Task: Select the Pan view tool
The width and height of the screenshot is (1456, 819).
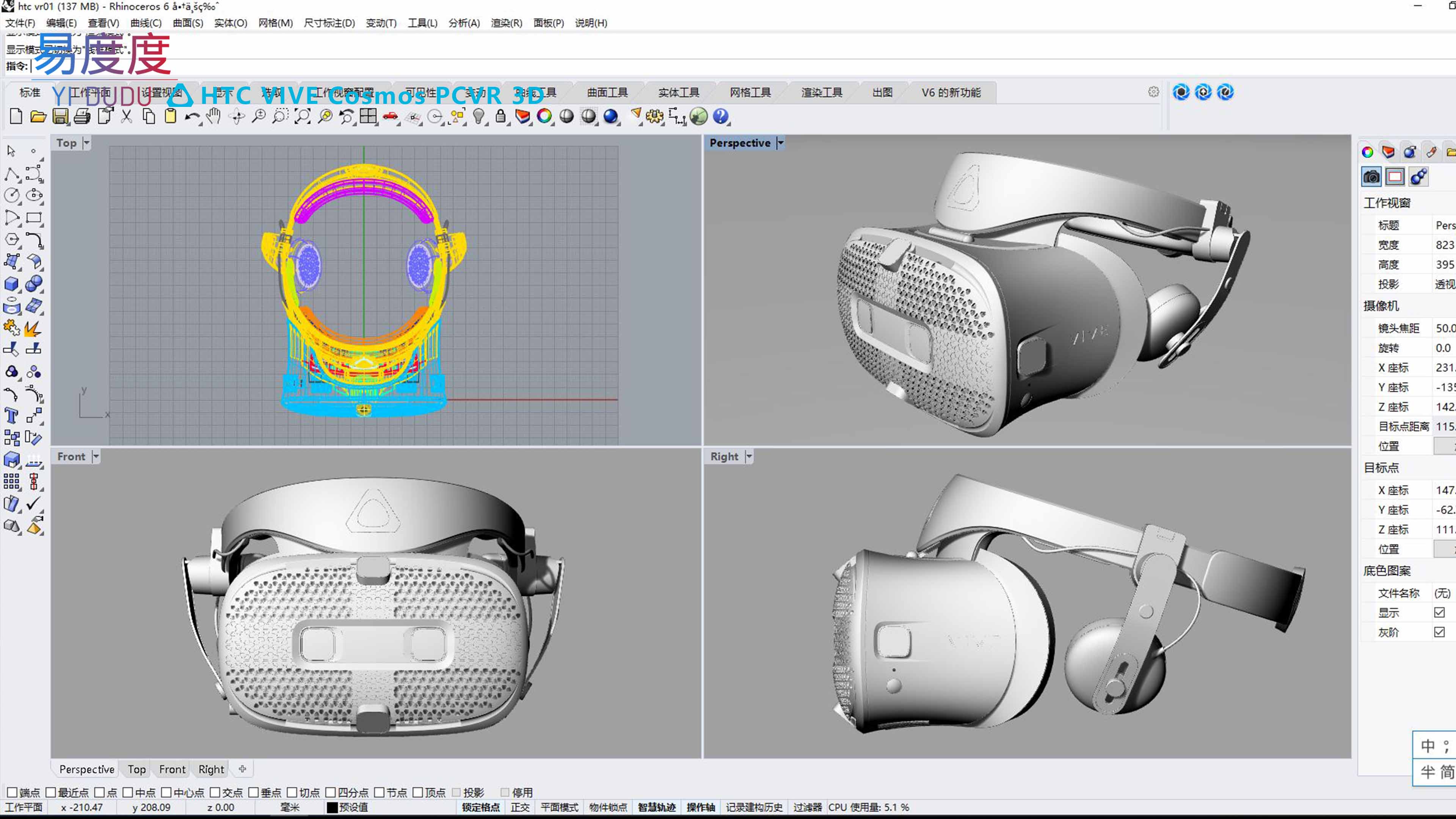Action: [213, 117]
